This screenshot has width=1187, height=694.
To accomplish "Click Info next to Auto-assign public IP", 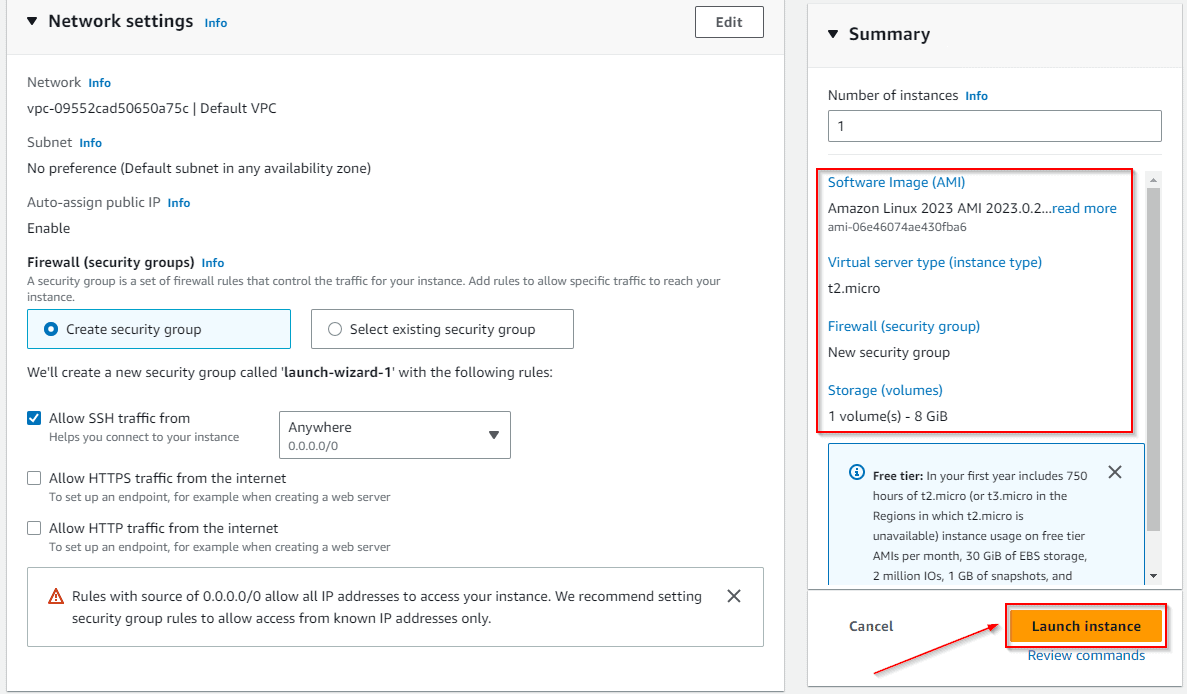I will pos(178,202).
